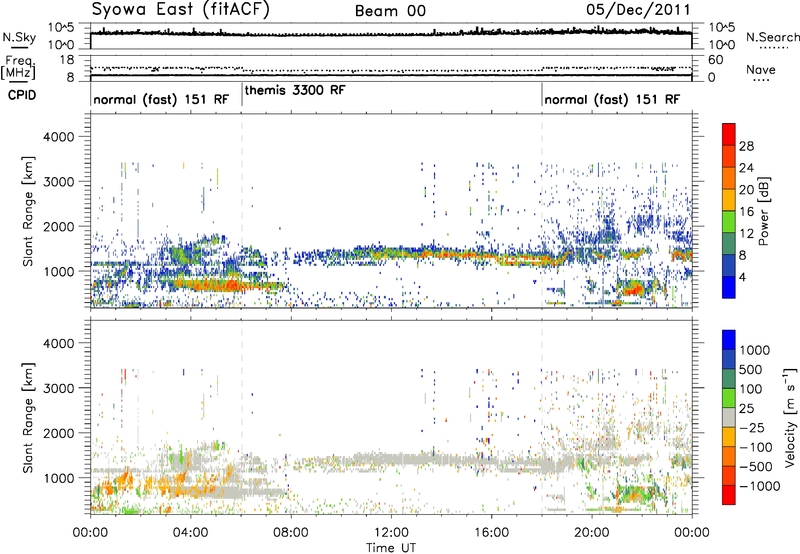
Task: Click the blue bottom segment of power colorbar
Action: click(729, 287)
